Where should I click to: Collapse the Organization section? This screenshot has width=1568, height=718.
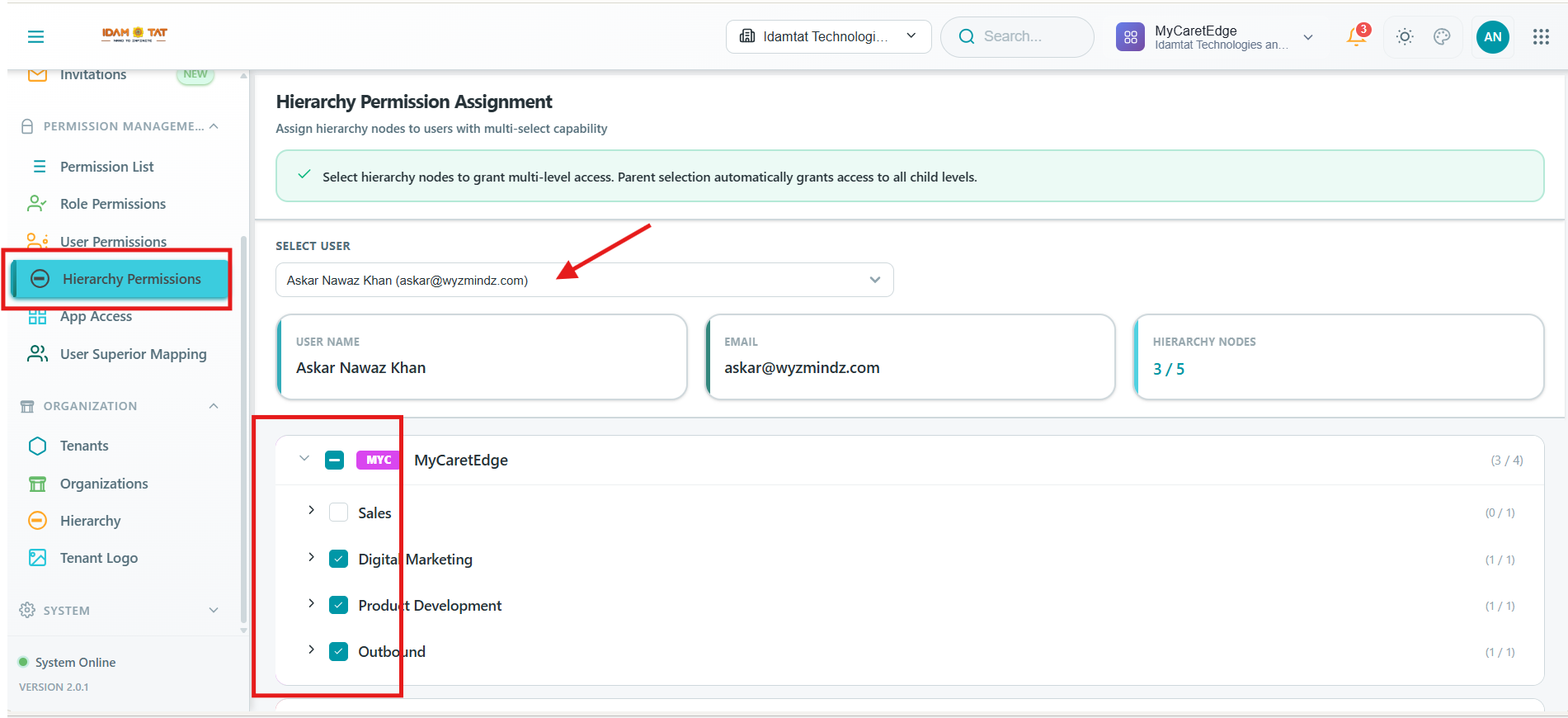214,406
